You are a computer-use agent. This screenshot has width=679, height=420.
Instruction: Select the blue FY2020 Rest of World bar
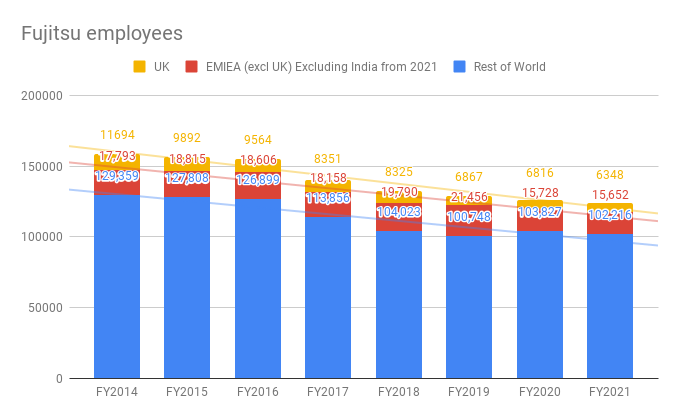[x=540, y=305]
